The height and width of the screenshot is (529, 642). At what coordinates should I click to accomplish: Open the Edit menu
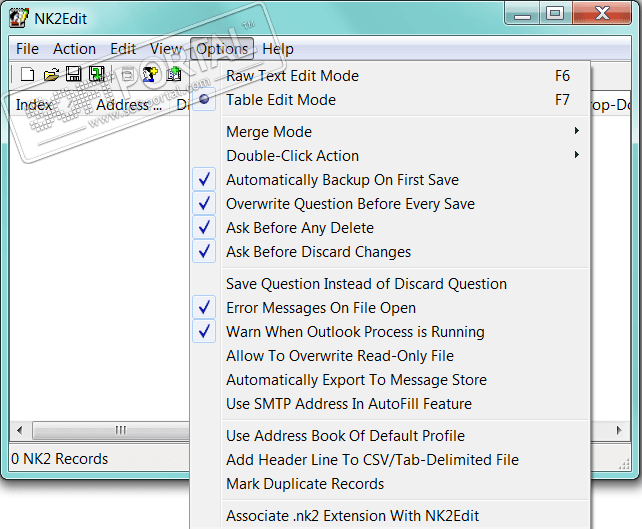pyautogui.click(x=123, y=49)
